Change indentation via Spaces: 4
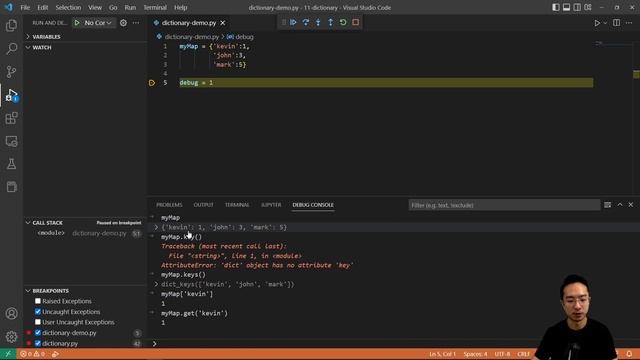The image size is (640, 360). point(475,354)
